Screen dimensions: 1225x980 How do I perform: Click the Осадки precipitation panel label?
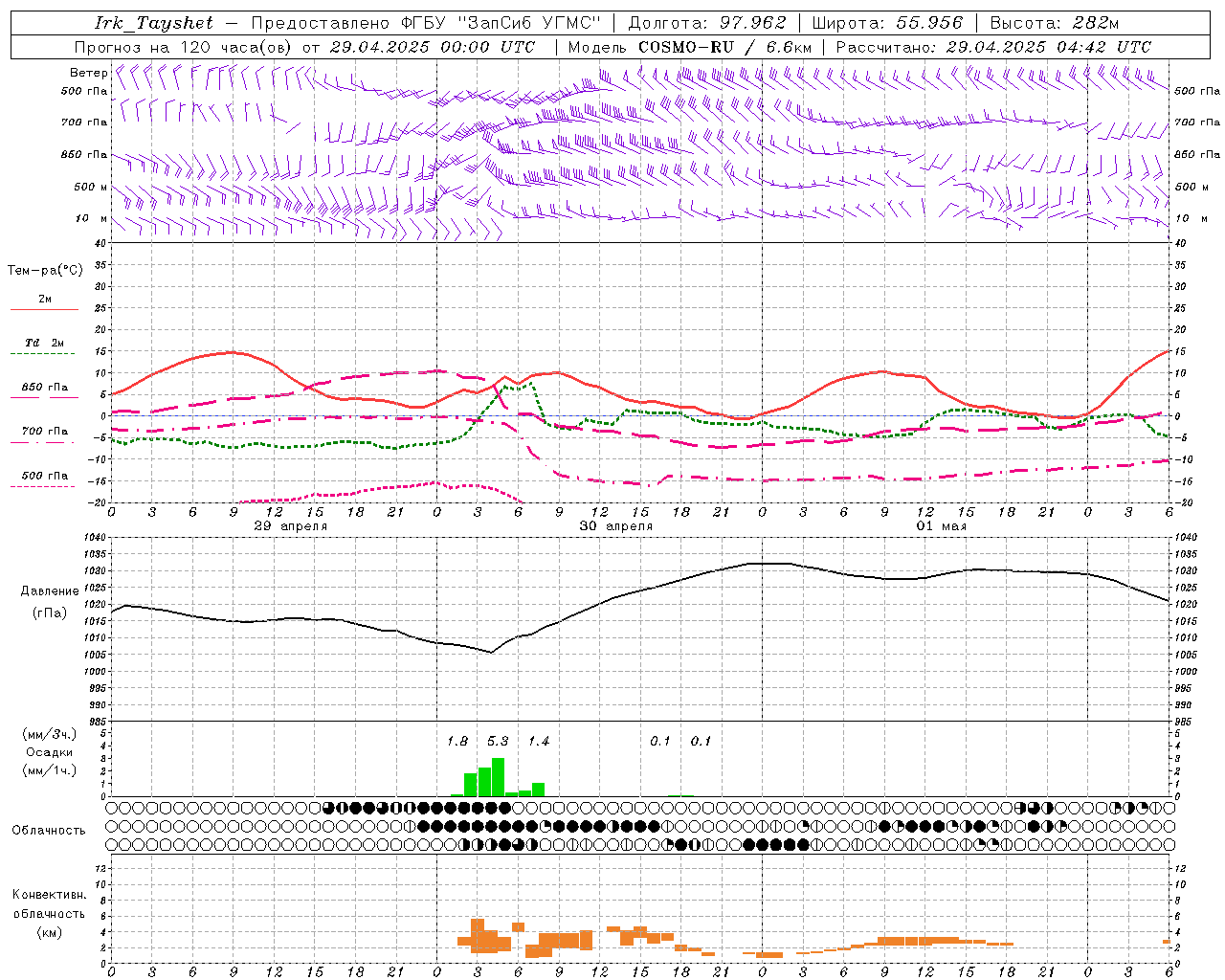49,752
